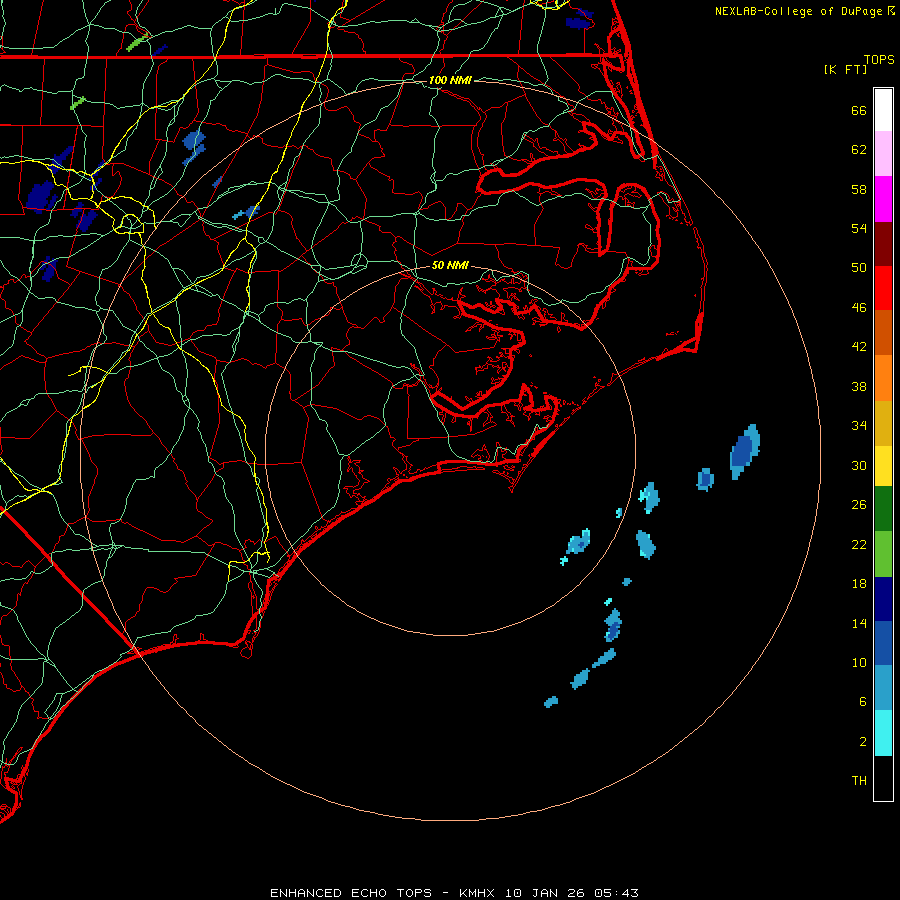Click the white swatch in the tops legend
The image size is (900, 900).
pos(883,110)
